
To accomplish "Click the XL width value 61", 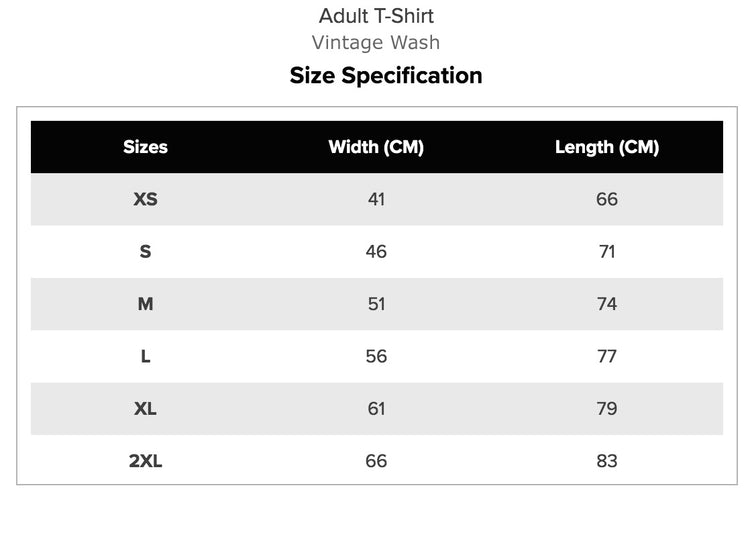I will (x=376, y=409).
